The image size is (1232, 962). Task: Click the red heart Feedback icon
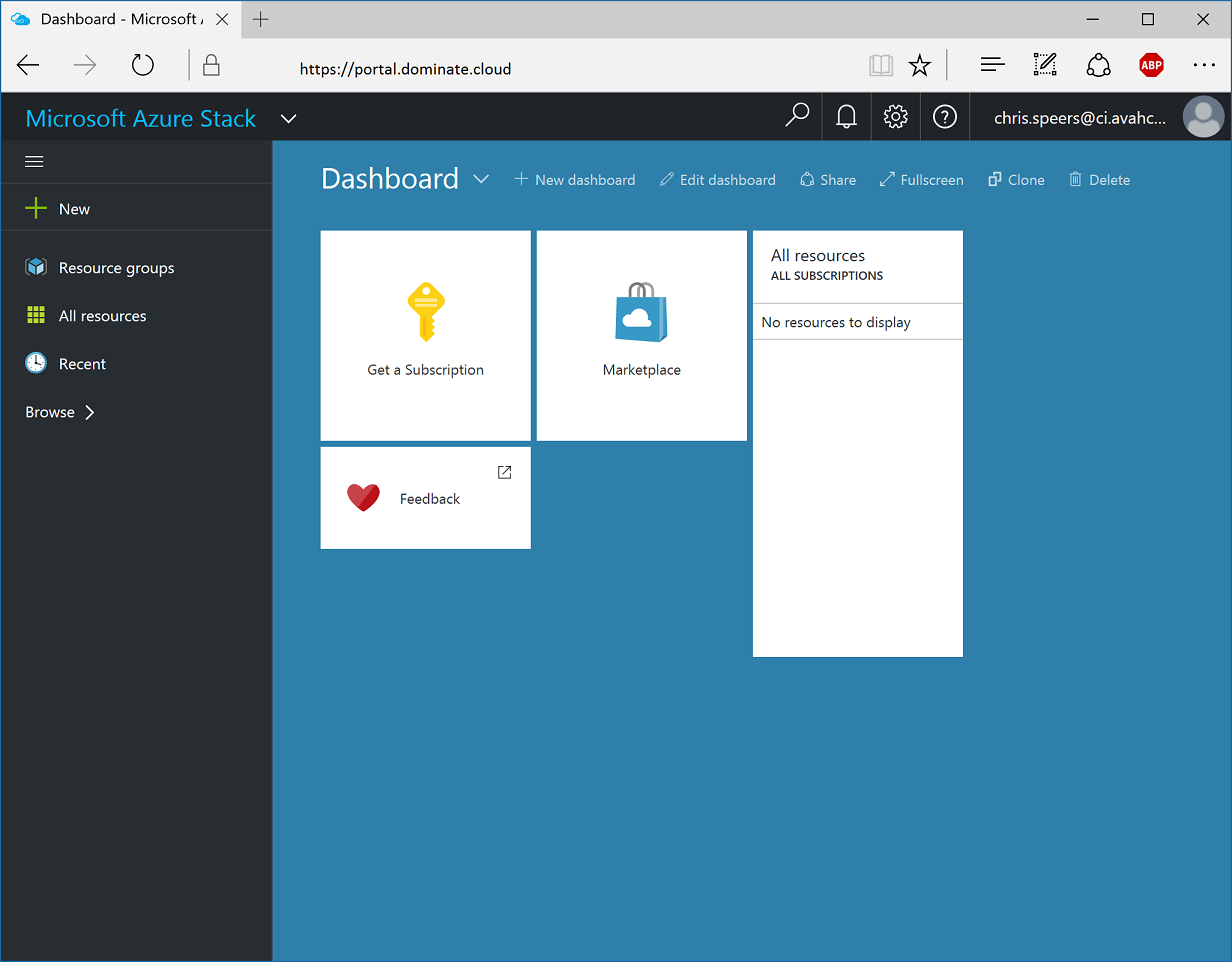point(363,497)
